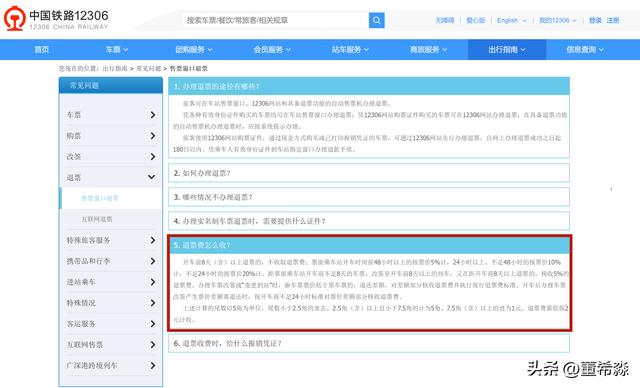
Task: Select 售票窗口退票 sidebar sub-item
Action: pos(100,198)
